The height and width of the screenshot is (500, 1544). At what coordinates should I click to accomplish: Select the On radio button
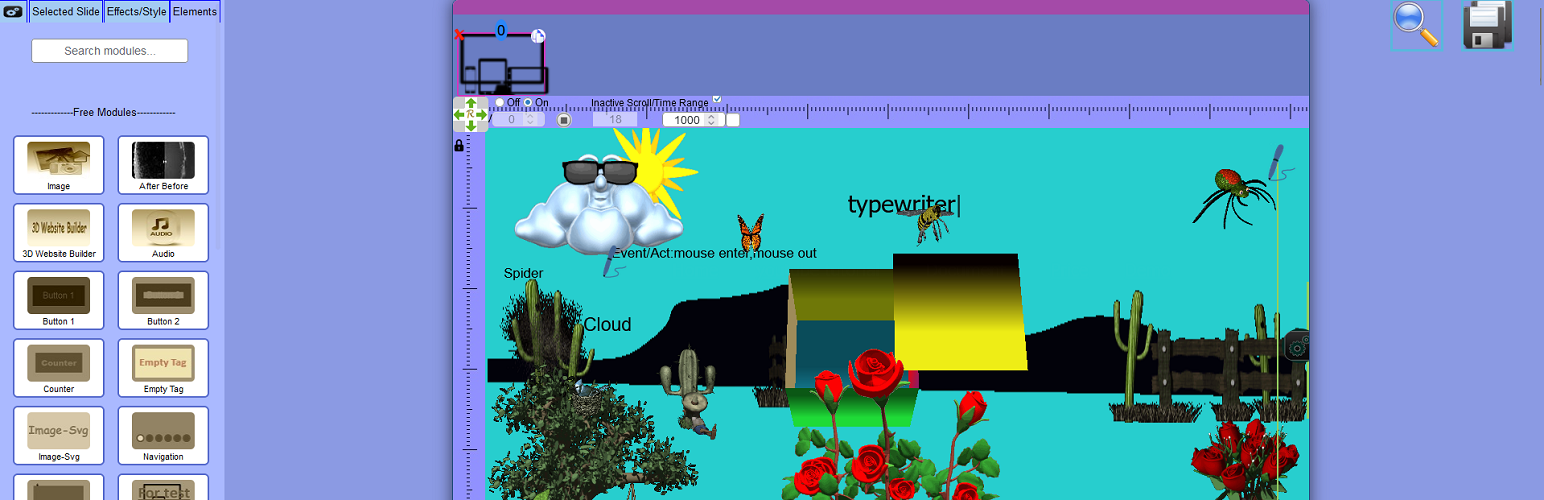pos(528,103)
